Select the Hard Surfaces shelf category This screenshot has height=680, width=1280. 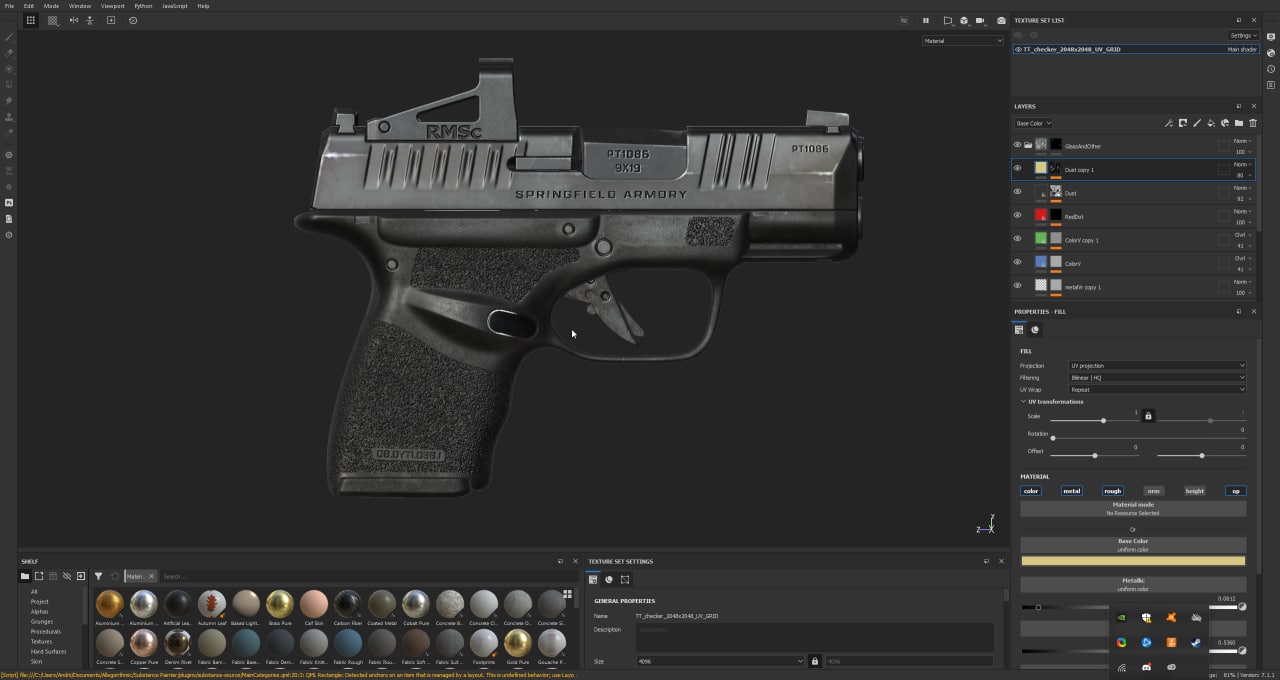[48, 651]
